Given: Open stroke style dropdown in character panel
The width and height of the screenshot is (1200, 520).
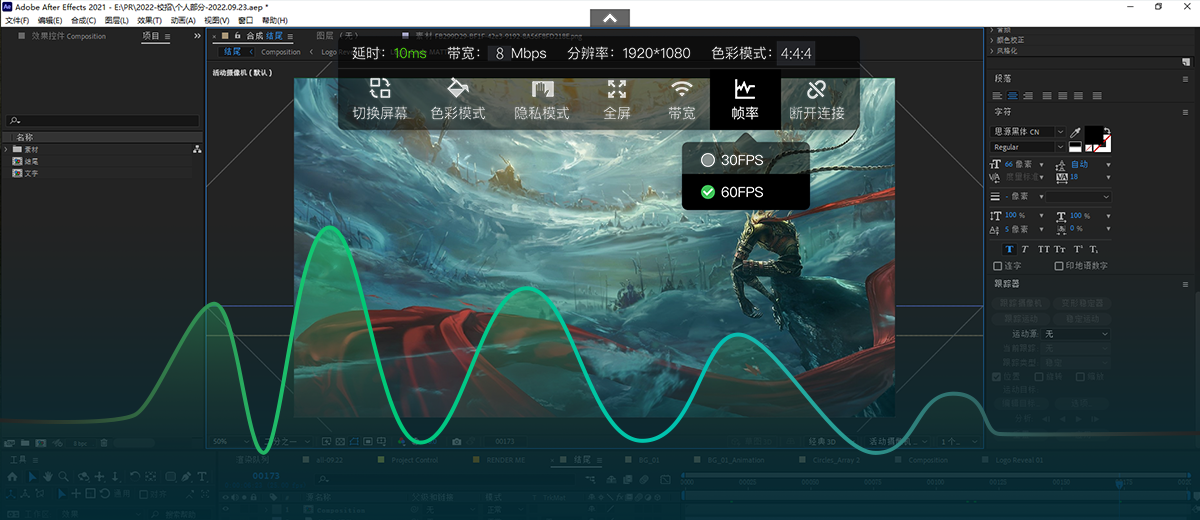Looking at the screenshot, I should (x=1077, y=197).
